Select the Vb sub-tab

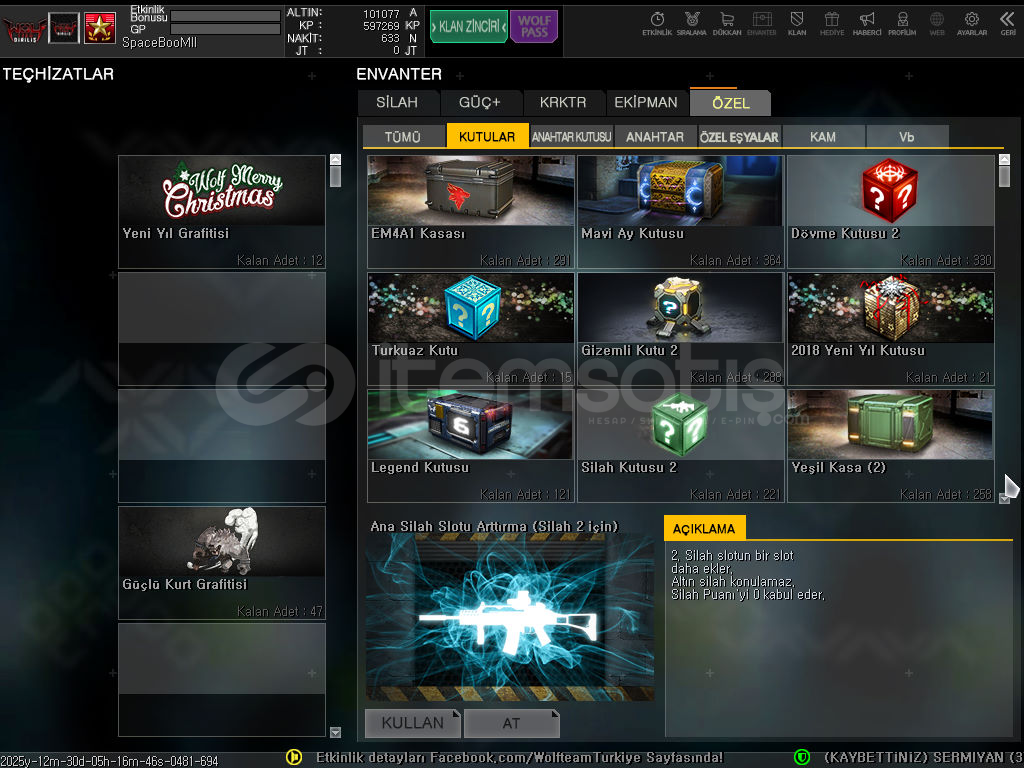[906, 136]
